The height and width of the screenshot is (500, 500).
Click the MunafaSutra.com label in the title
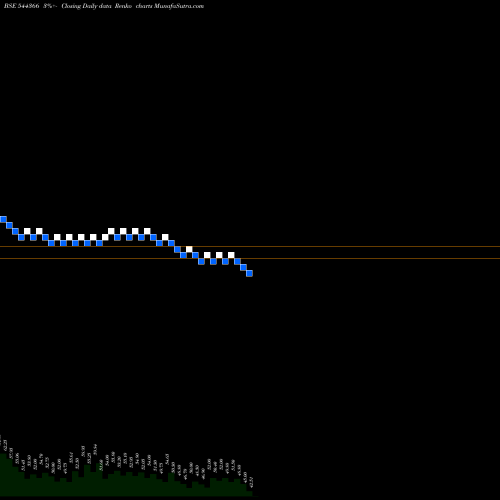click(179, 6)
